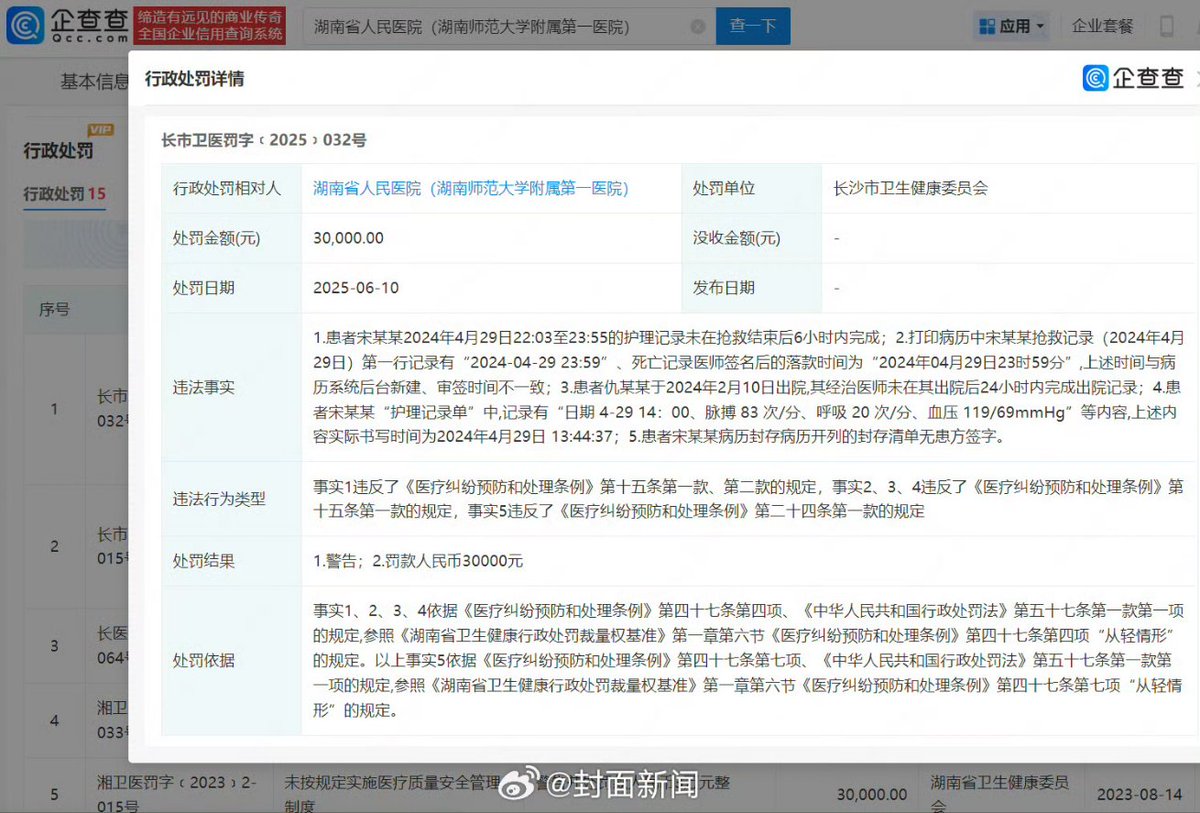1200x813 pixels.
Task: Click the 处罚金额(元) label
Action: point(217,238)
